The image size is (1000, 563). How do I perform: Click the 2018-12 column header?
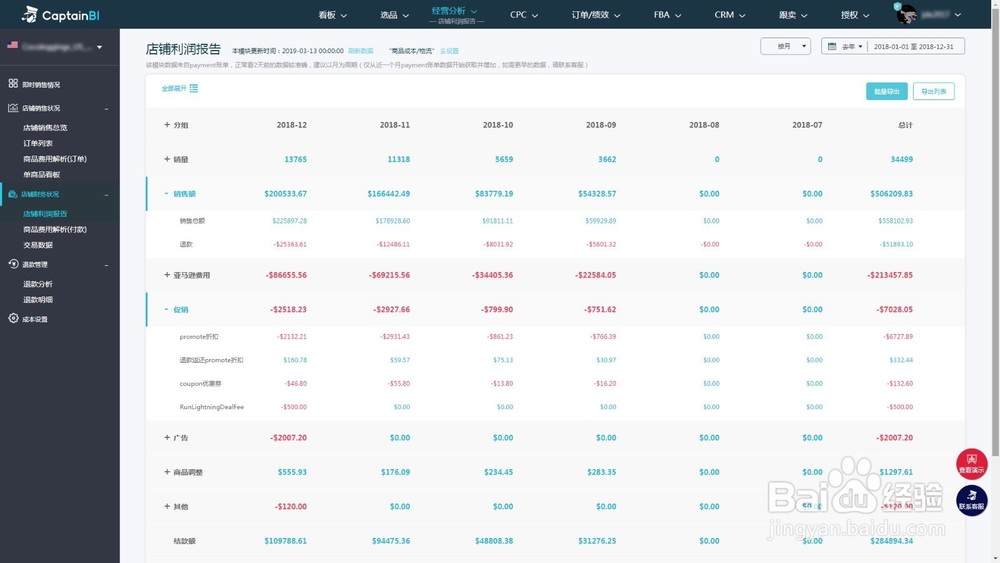coord(291,125)
